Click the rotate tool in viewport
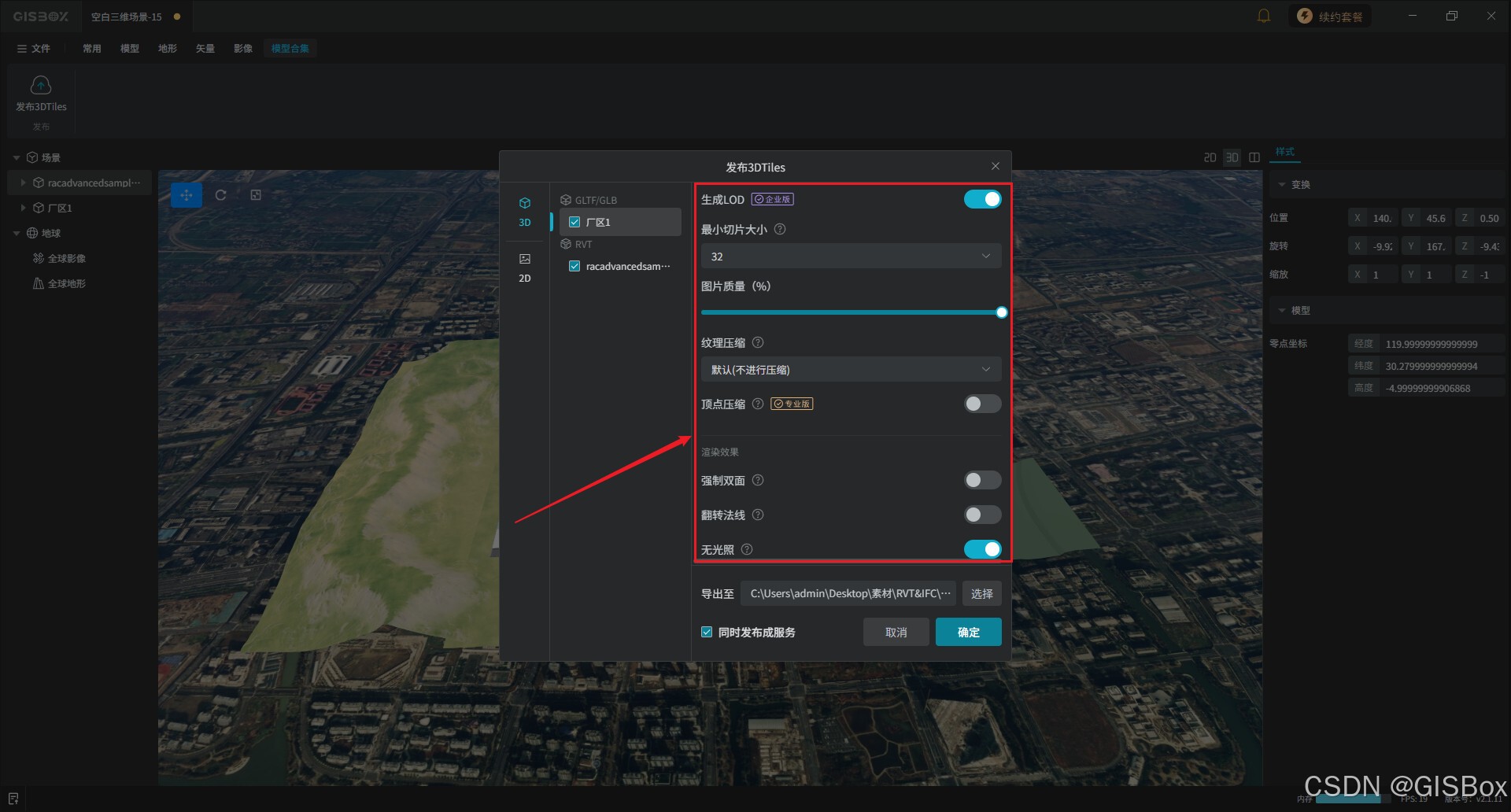 click(x=221, y=195)
